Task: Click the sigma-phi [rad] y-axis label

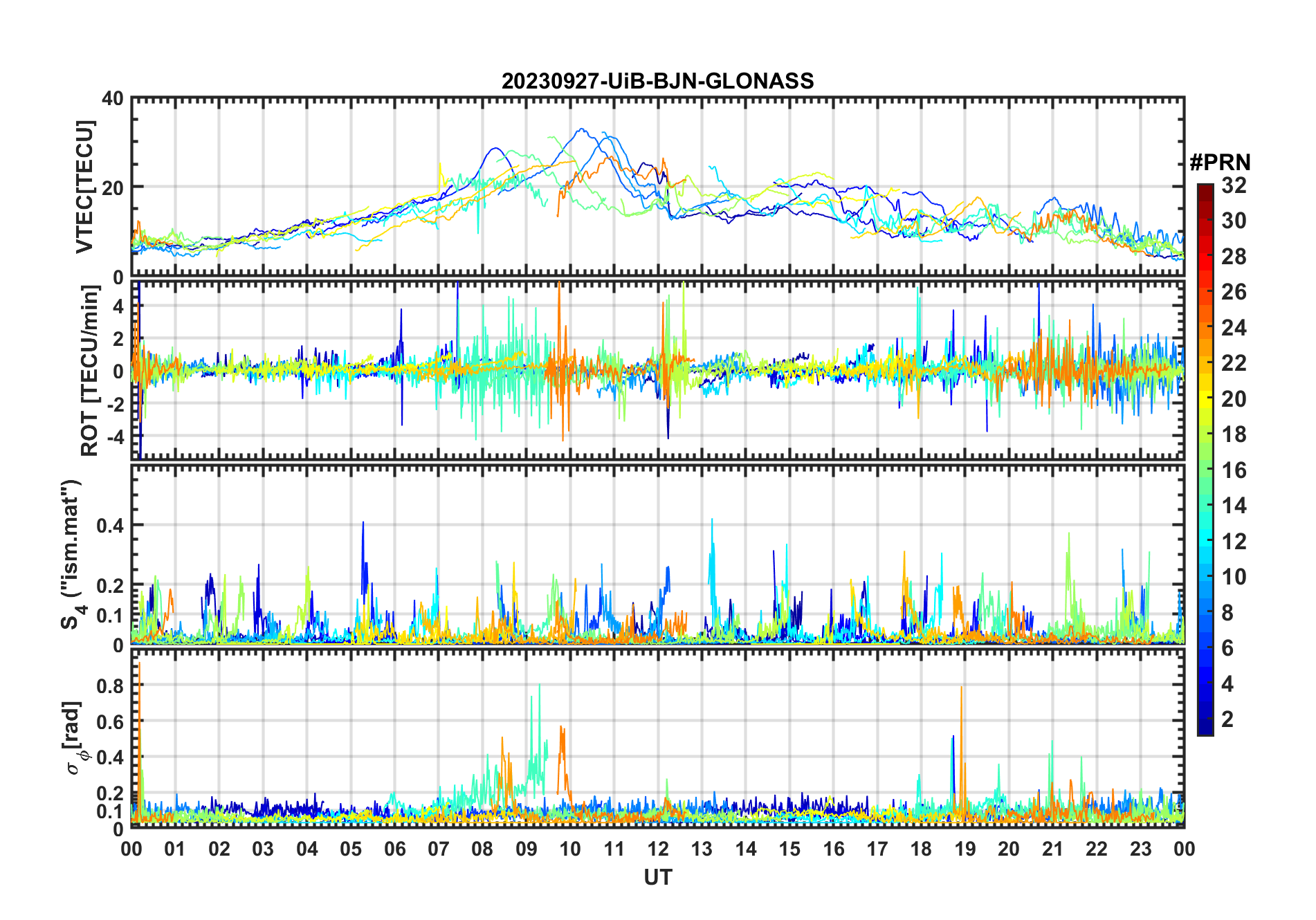Action: 76,738
